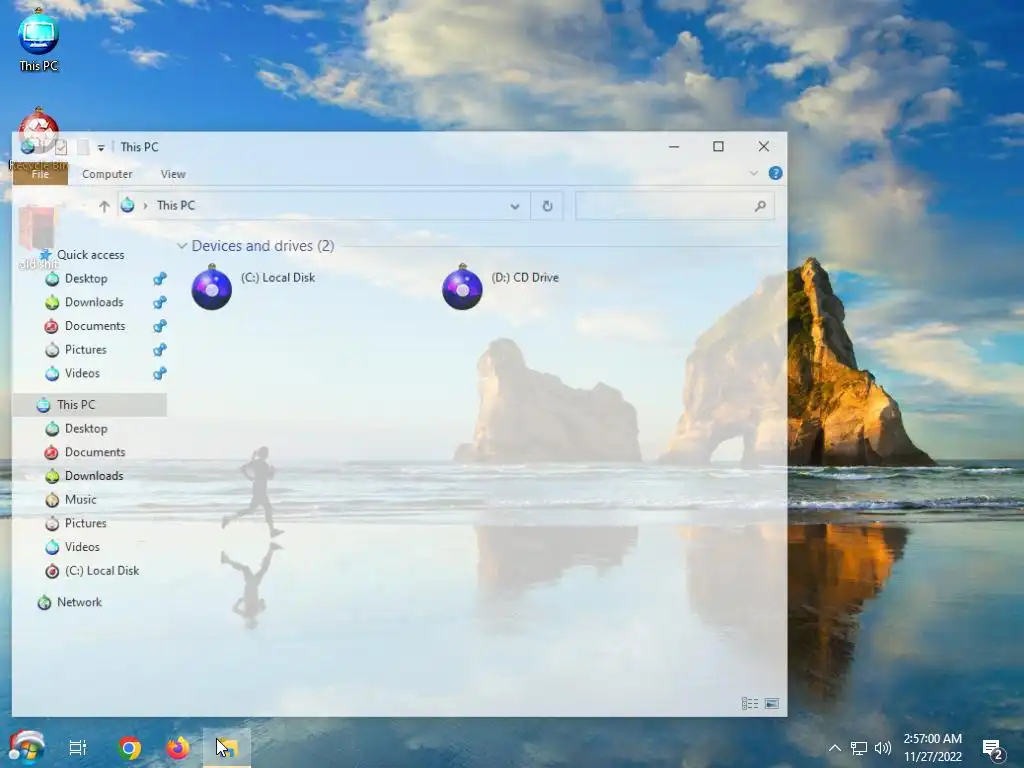
Task: Select Documents under Quick access
Action: pyautogui.click(x=95, y=326)
